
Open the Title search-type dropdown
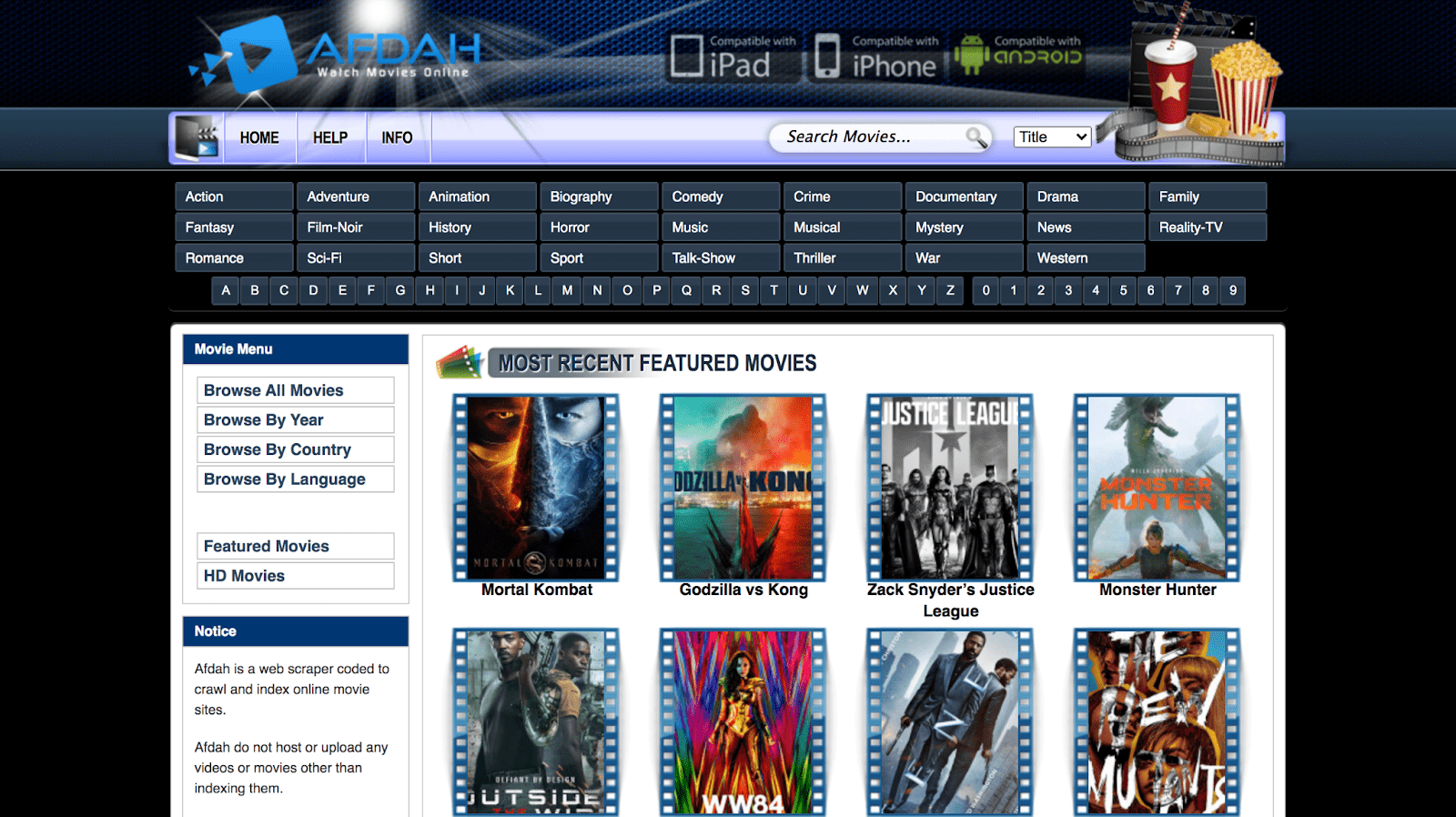(1052, 137)
